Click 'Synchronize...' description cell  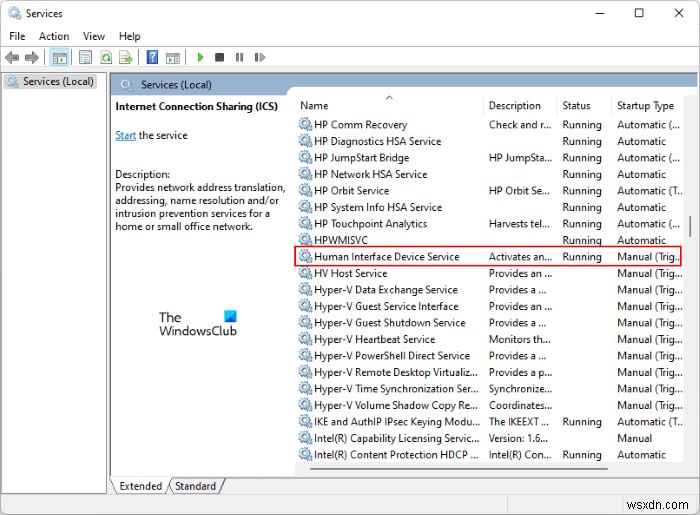521,389
